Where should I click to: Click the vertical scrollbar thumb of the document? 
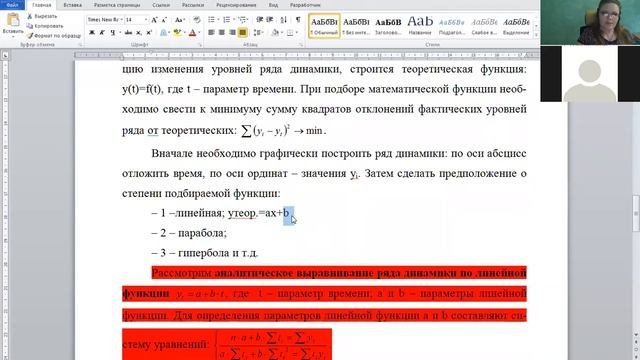point(636,213)
